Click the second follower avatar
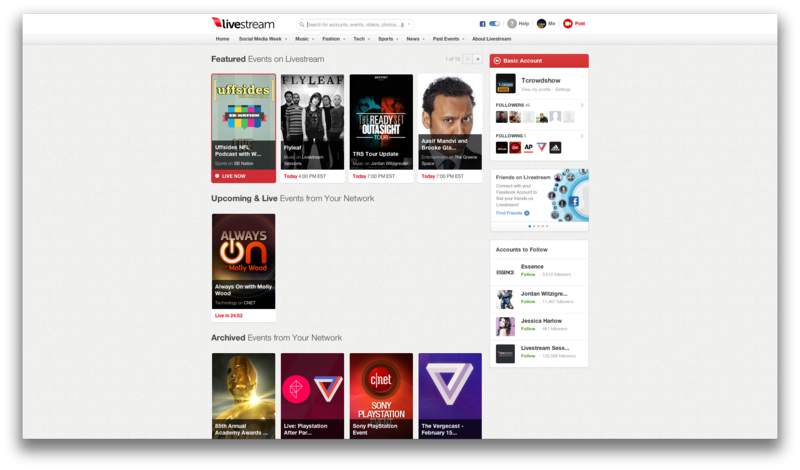 coord(515,117)
